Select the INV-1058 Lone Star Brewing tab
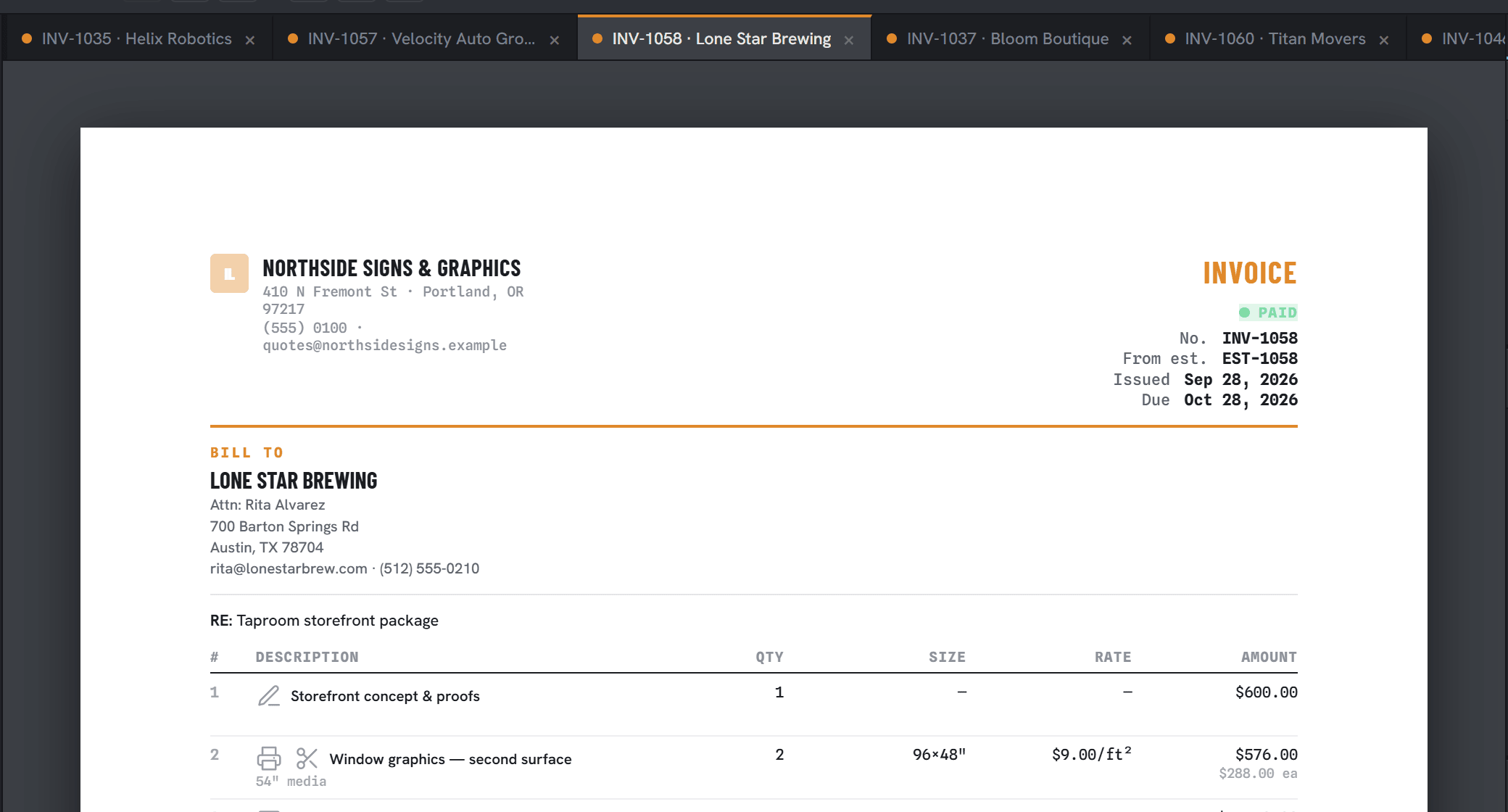 (724, 38)
